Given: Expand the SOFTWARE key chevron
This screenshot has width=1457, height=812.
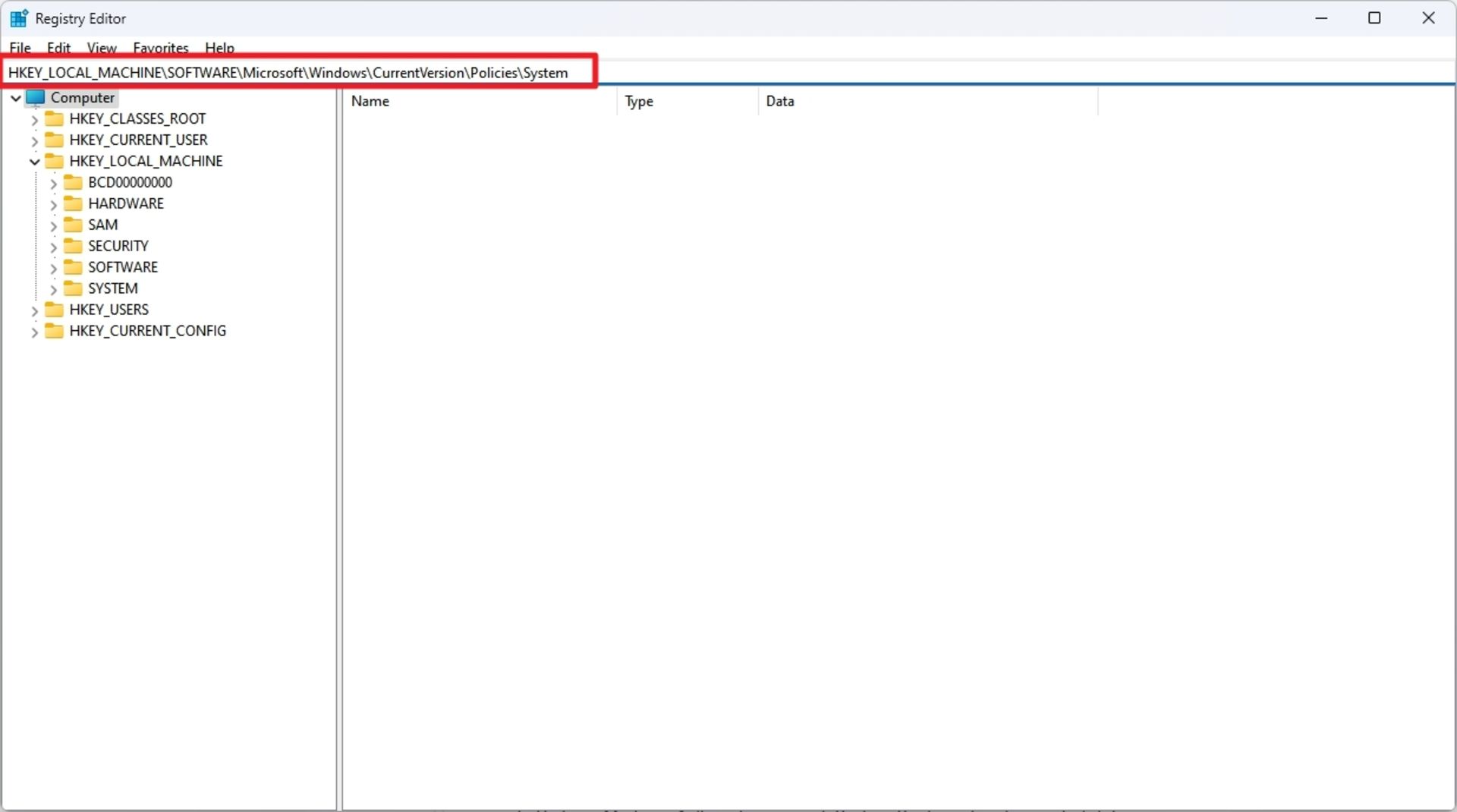Looking at the screenshot, I should (x=53, y=268).
